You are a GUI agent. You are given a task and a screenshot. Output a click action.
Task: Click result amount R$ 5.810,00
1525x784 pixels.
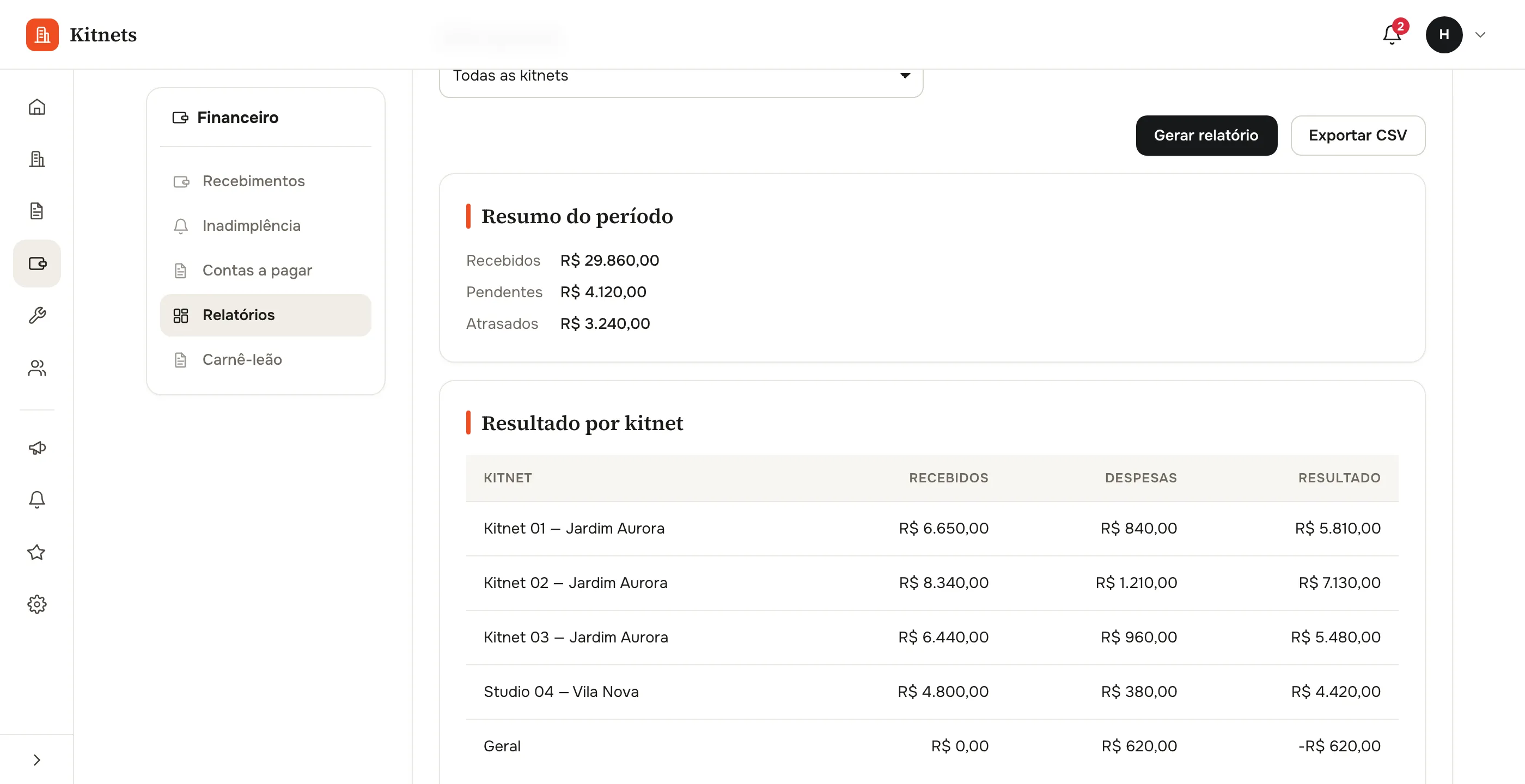(x=1337, y=529)
